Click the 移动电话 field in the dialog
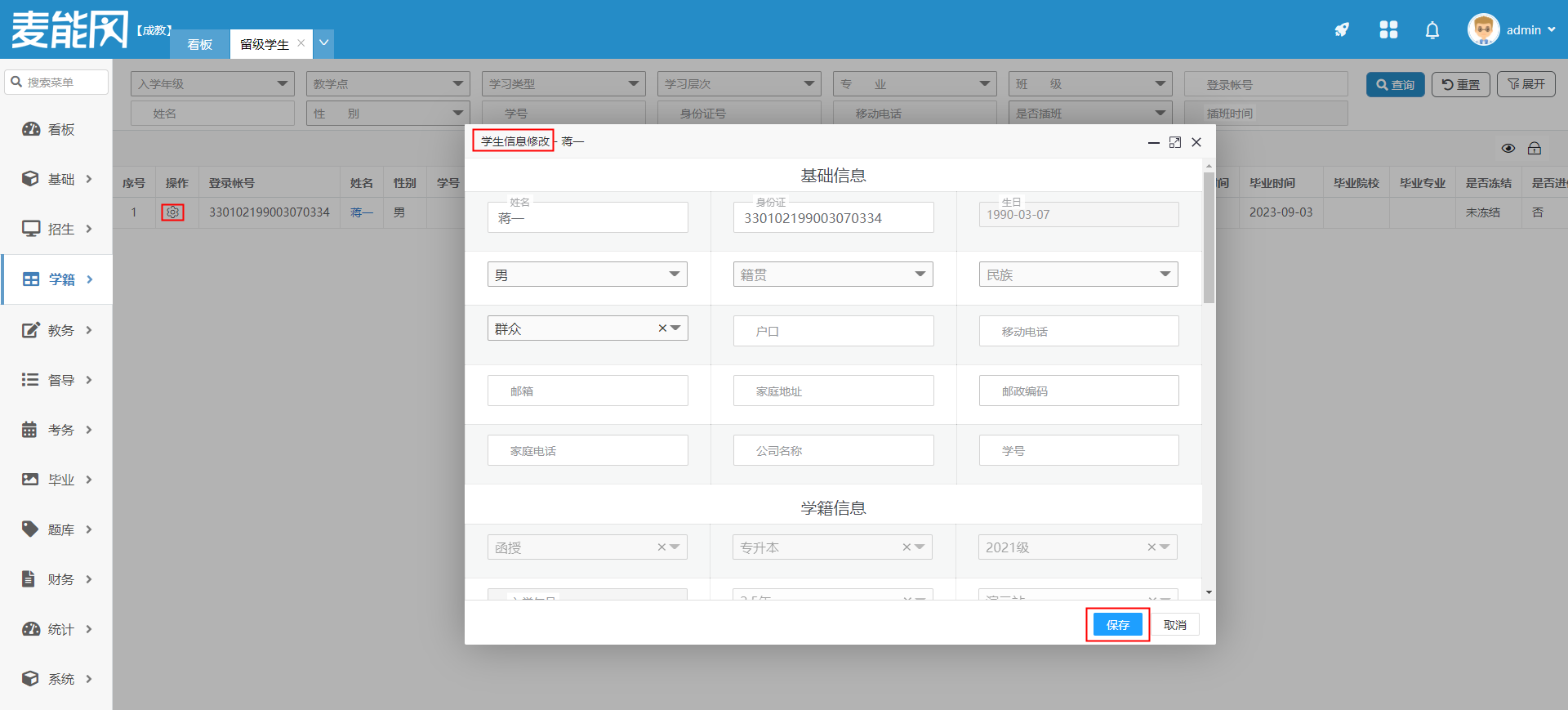The height and width of the screenshot is (710, 1568). pos(1078,332)
